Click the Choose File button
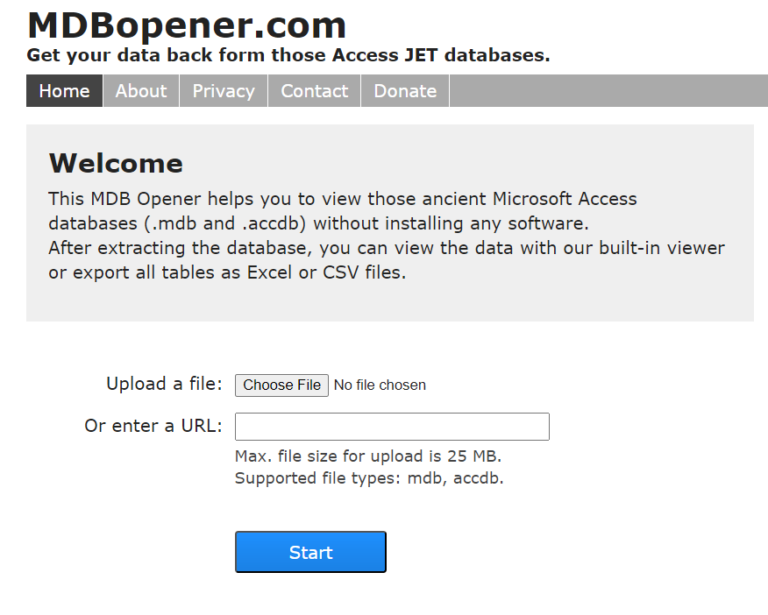Viewport: 768px width, 615px height. [282, 385]
